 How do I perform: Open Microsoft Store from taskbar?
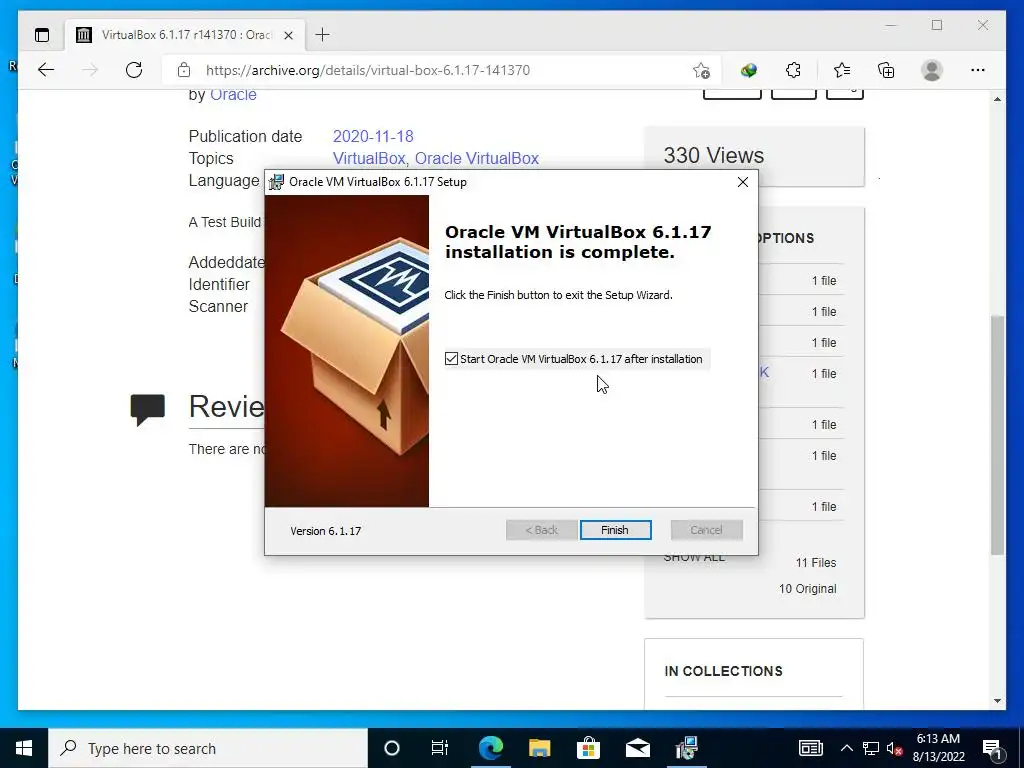click(x=588, y=748)
